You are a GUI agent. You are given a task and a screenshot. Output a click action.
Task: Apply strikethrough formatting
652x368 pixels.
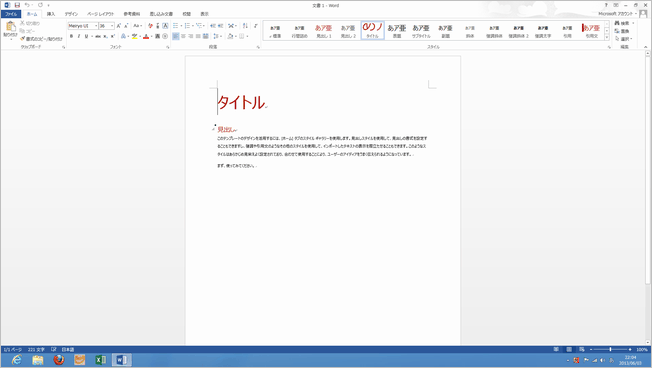coord(98,37)
